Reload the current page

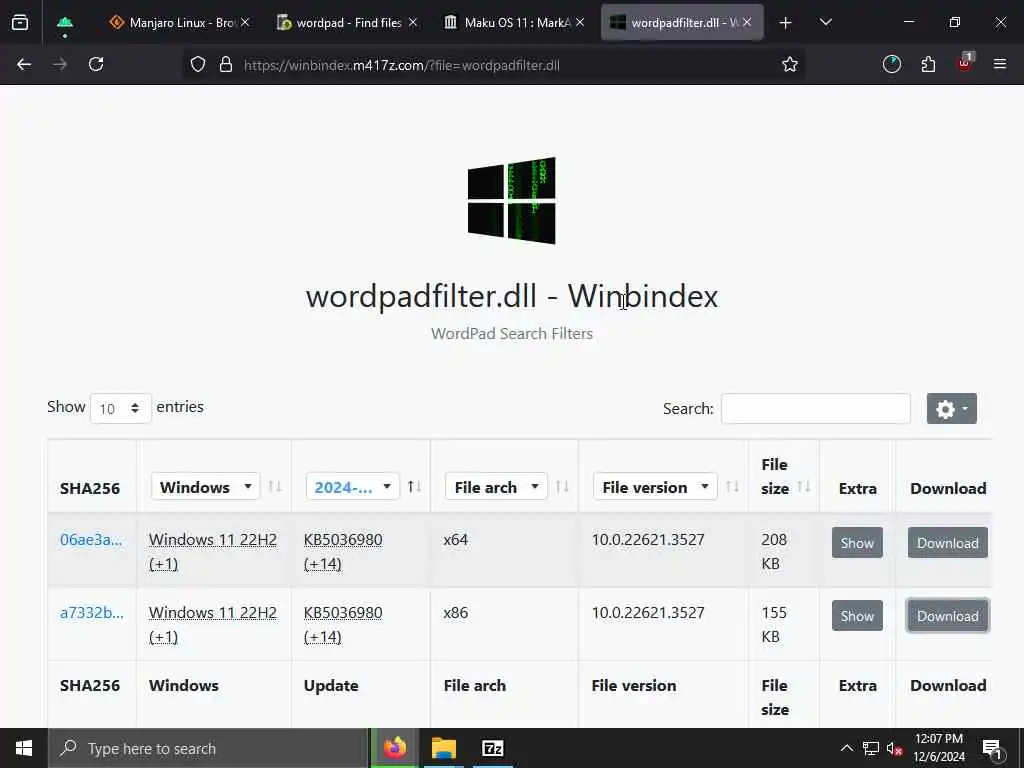click(96, 65)
